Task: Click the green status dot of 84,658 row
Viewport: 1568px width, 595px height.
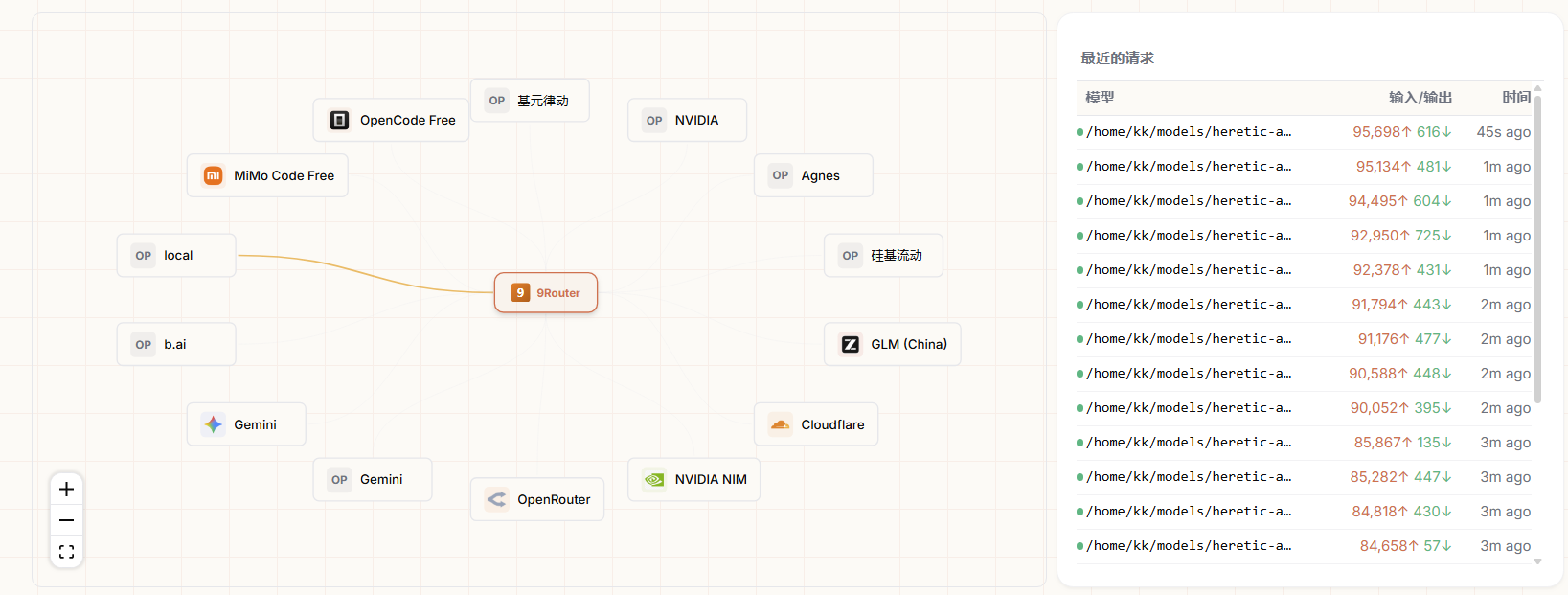Action: 1080,546
